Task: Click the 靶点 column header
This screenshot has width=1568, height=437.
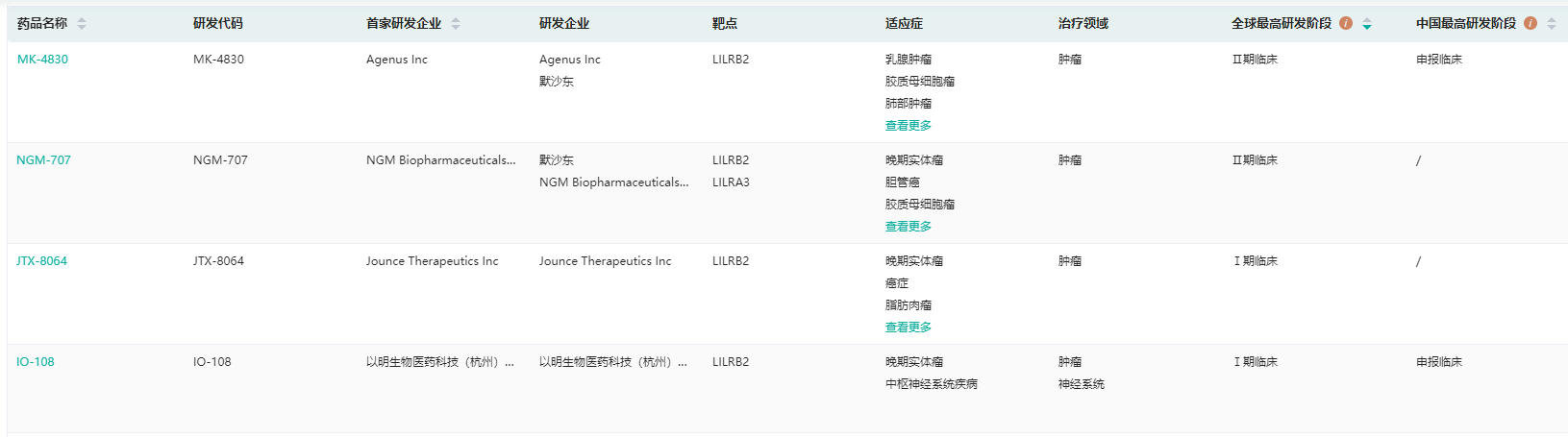Action: pyautogui.click(x=725, y=24)
